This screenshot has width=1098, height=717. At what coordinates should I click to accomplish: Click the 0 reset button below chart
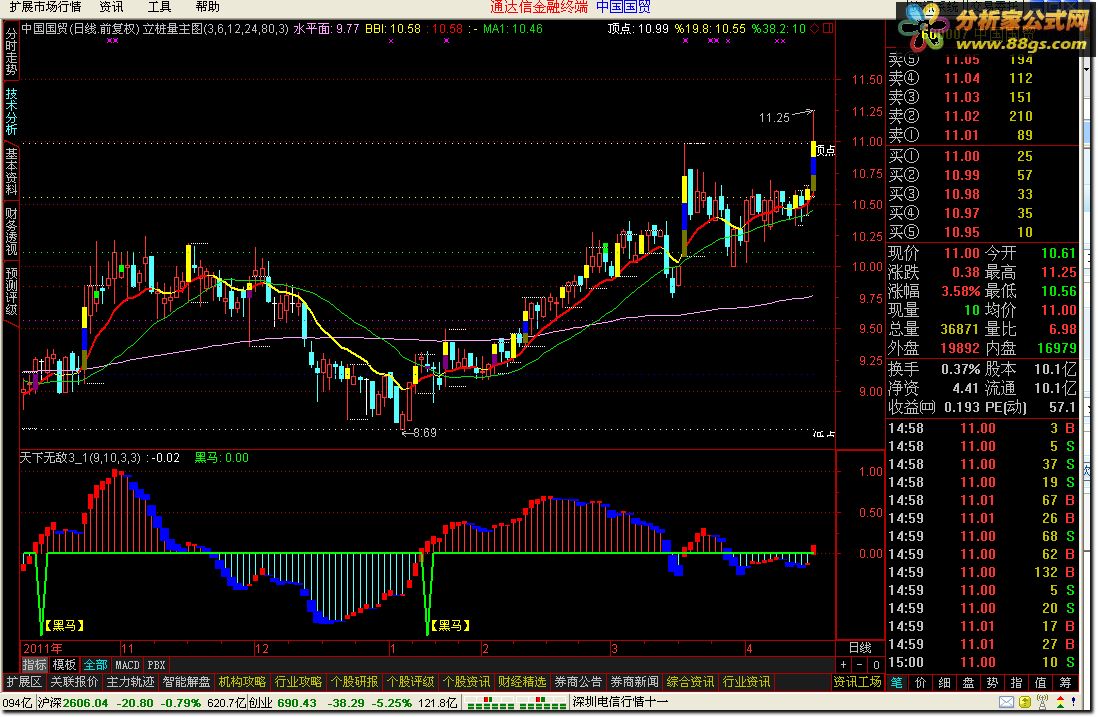pos(875,664)
